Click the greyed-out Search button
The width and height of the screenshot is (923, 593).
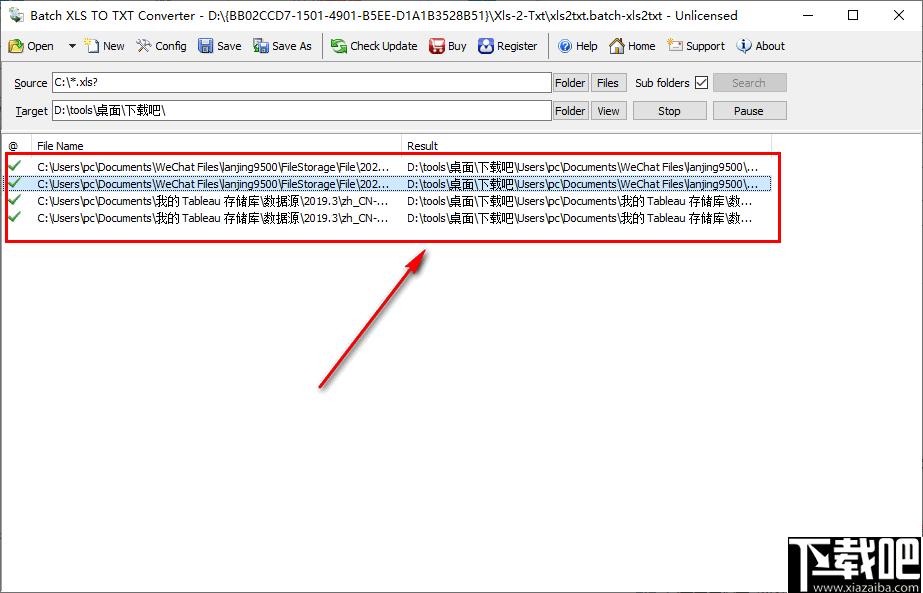point(749,82)
